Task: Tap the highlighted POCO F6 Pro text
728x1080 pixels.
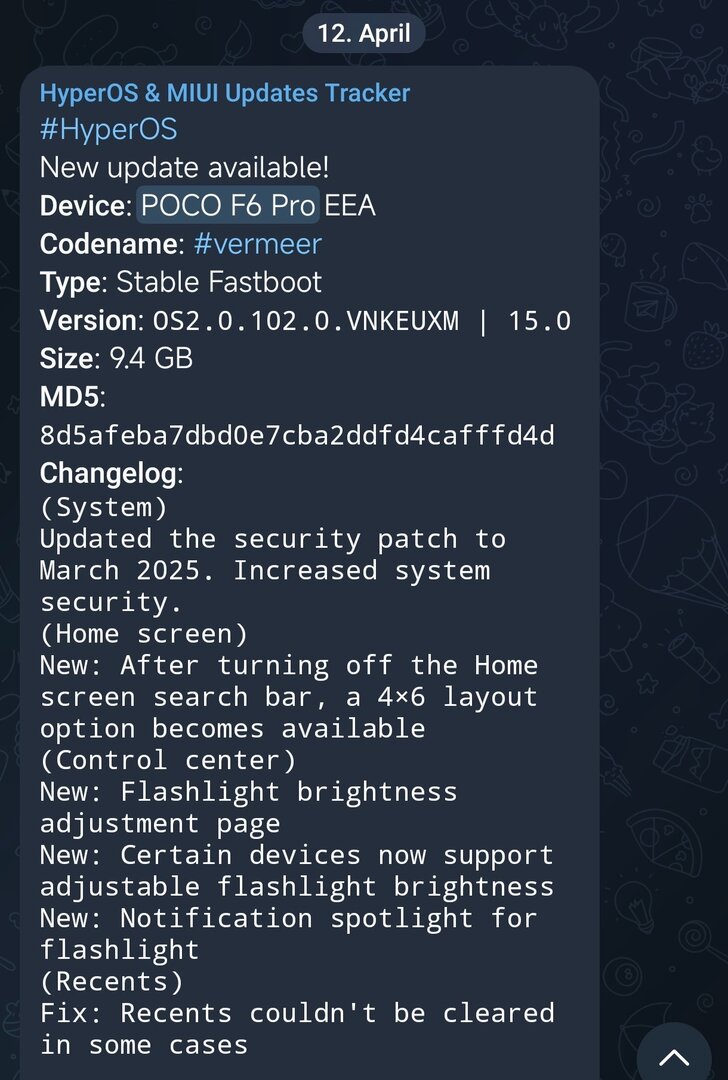Action: click(x=228, y=205)
